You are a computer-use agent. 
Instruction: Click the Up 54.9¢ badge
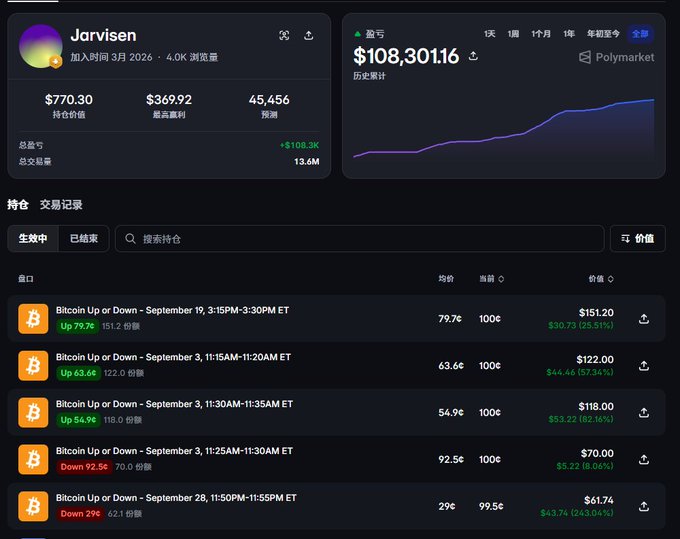[x=78, y=420]
